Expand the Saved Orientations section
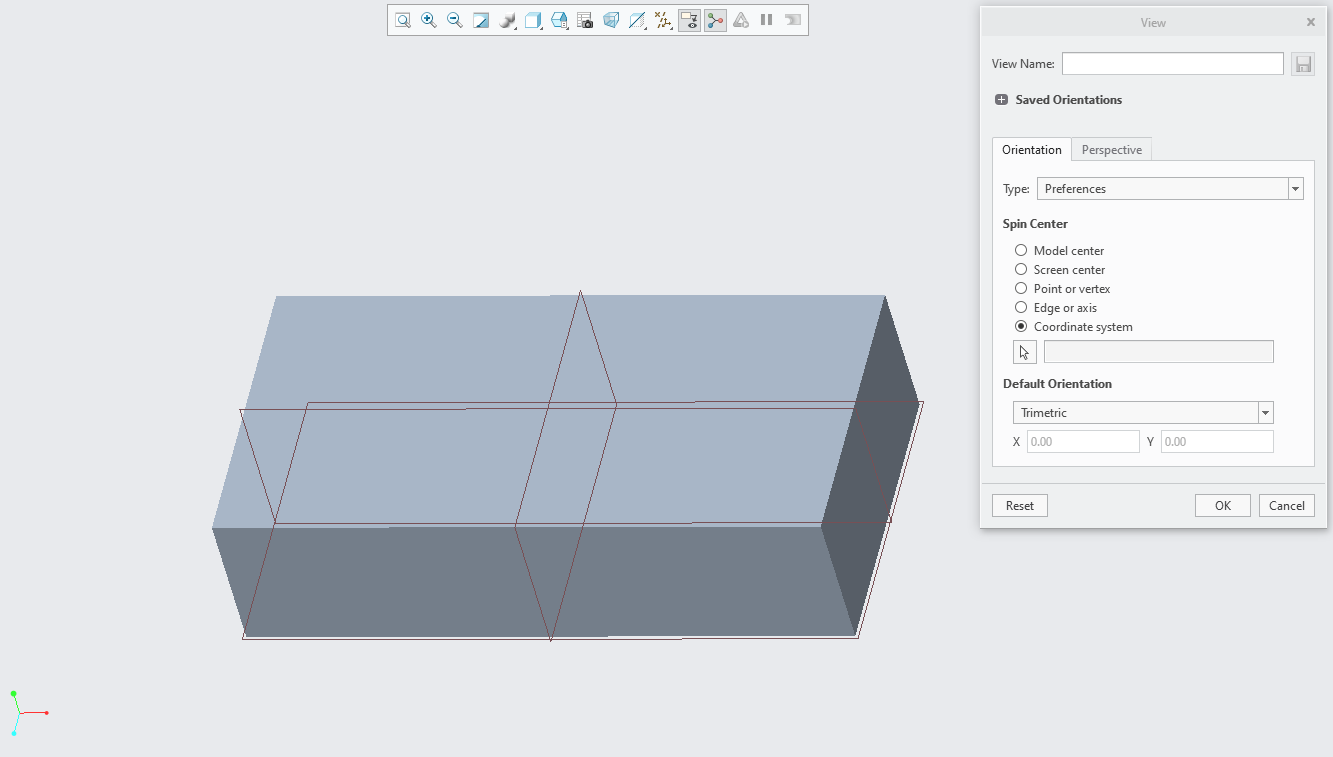 click(1001, 99)
